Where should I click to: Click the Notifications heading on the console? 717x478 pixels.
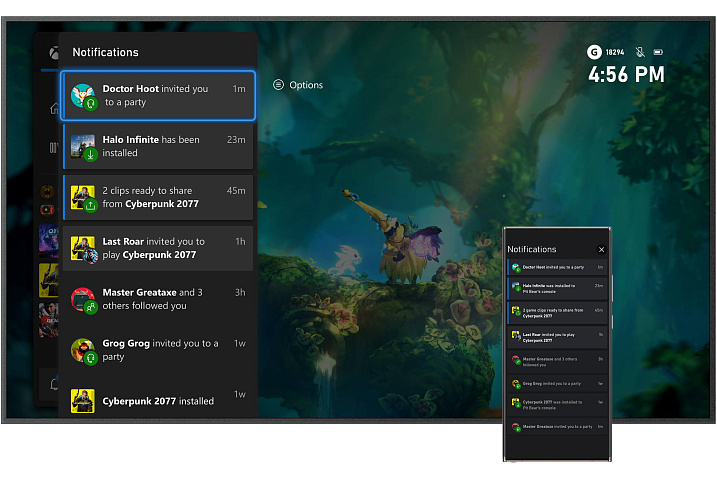(x=105, y=52)
